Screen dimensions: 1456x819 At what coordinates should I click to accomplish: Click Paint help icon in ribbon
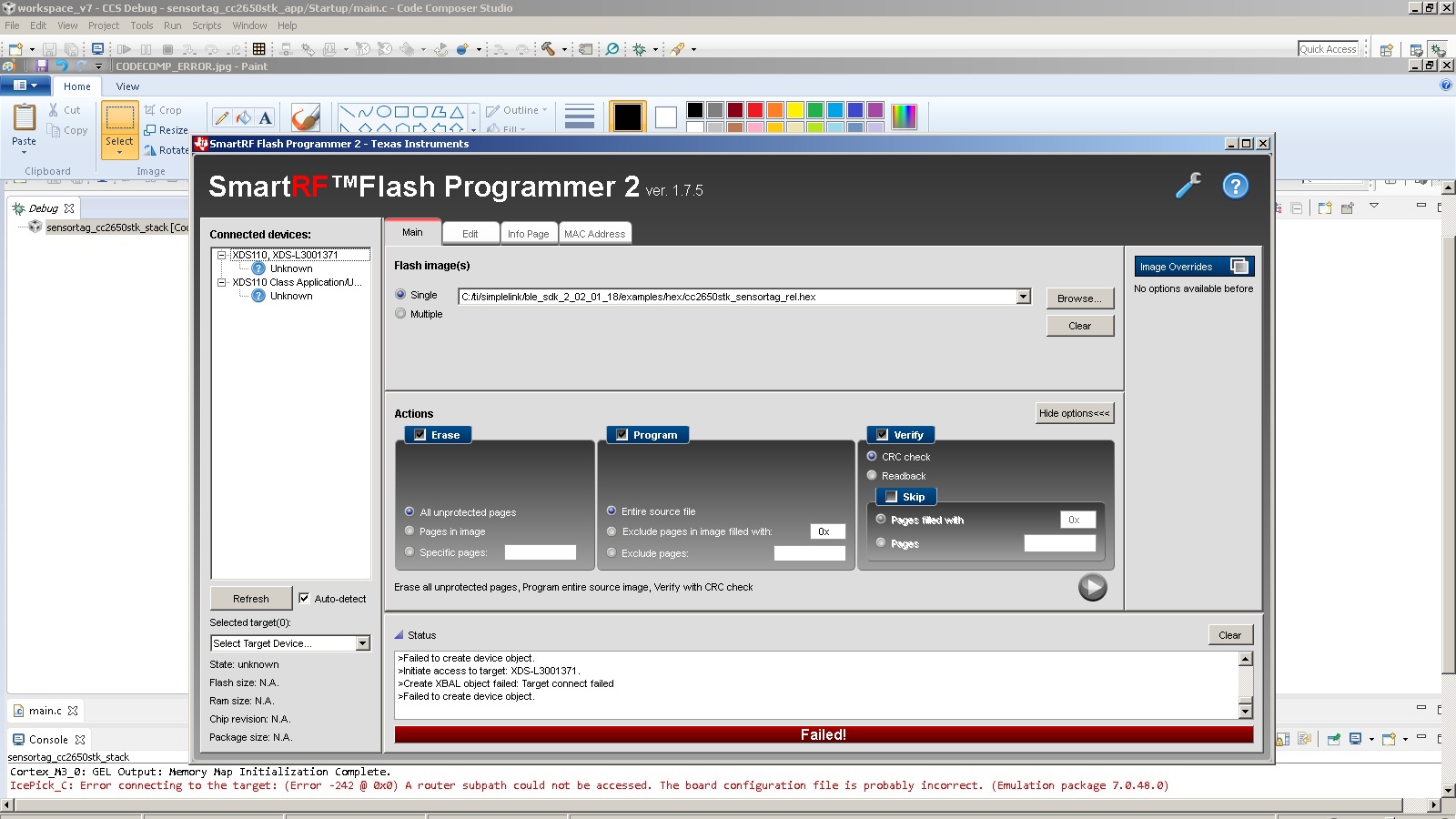click(x=1446, y=86)
